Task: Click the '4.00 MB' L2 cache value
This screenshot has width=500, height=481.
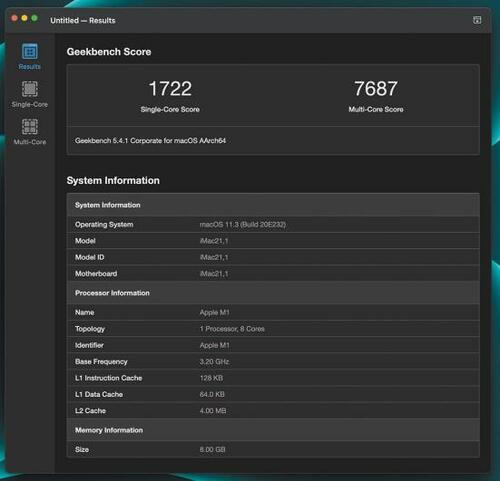Action: (x=213, y=411)
